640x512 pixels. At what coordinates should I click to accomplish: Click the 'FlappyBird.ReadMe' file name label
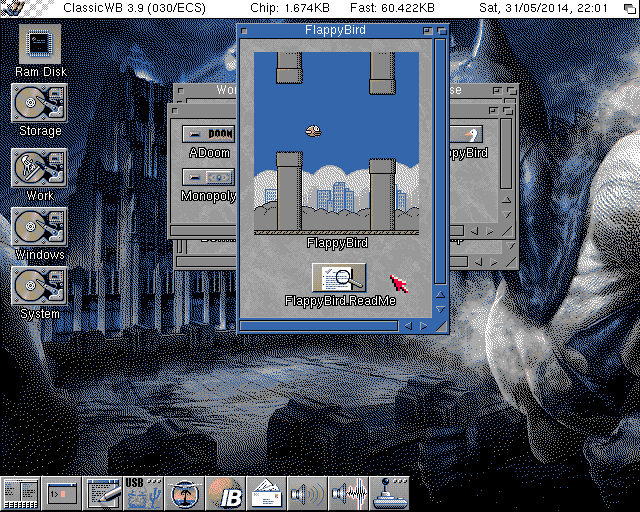340,301
